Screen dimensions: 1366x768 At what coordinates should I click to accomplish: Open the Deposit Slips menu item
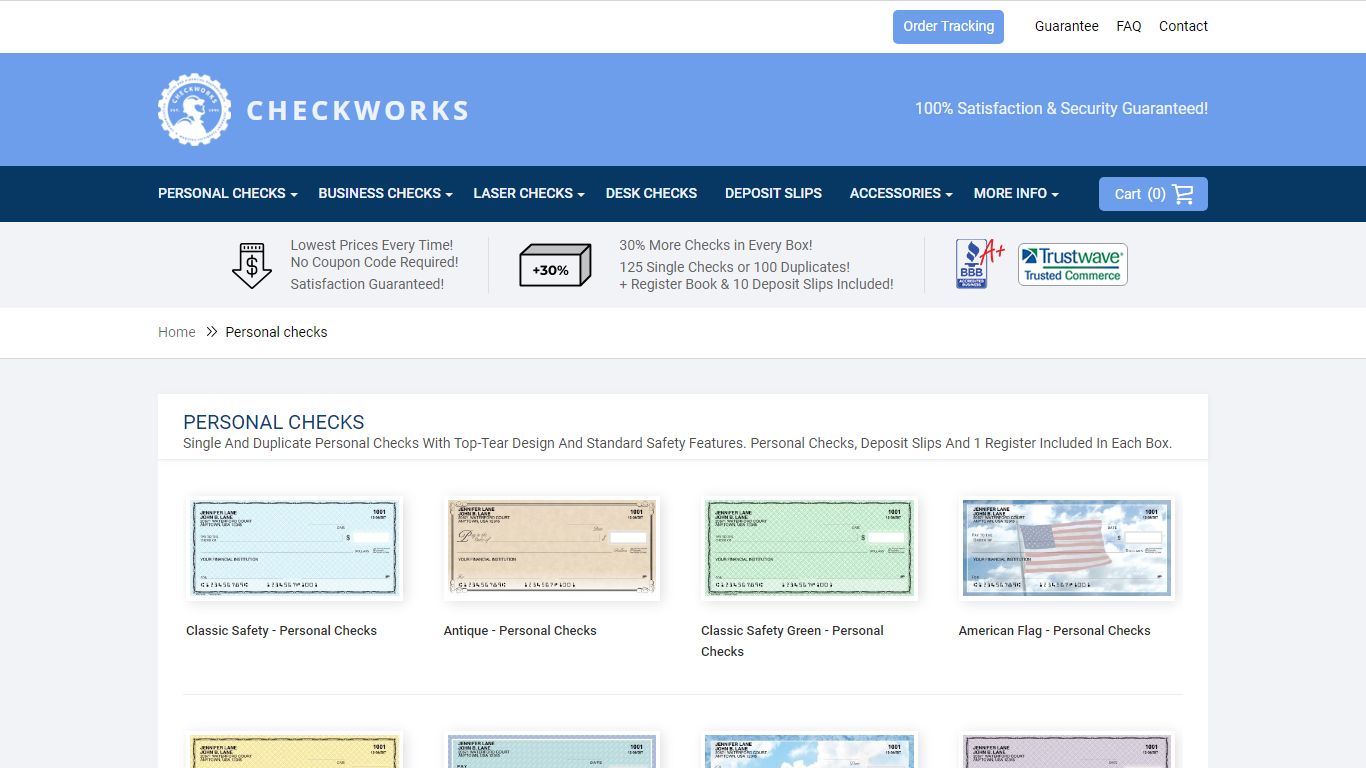pyautogui.click(x=773, y=193)
